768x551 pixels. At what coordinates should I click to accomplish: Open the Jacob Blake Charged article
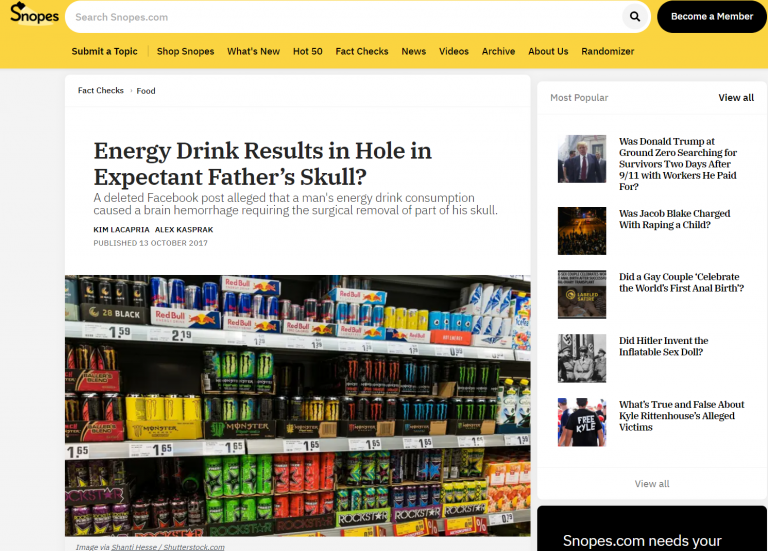[x=674, y=219]
